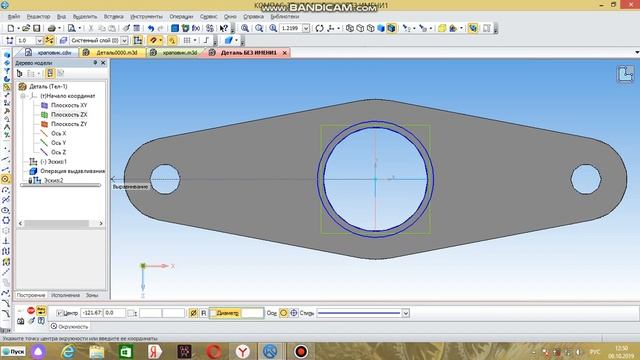This screenshot has width=640, height=360.
Task: Open the Сервис menu
Action: [x=209, y=17]
